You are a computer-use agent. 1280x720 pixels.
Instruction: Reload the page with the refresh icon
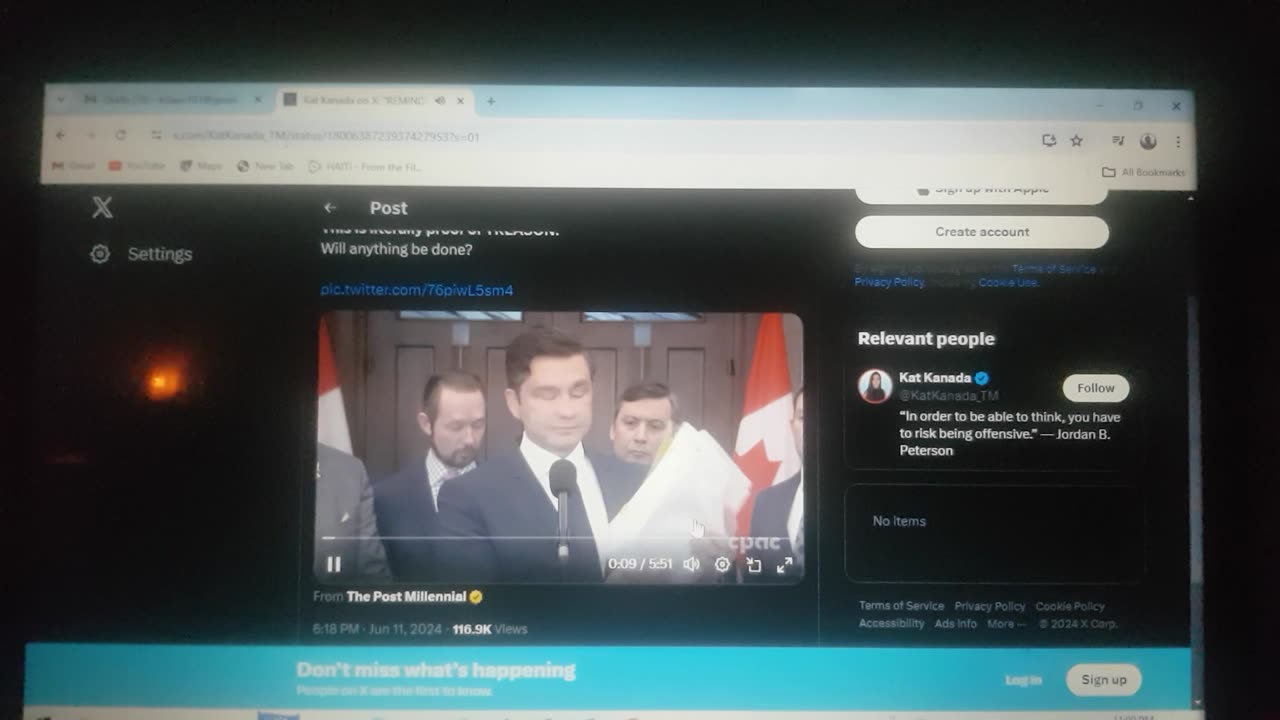point(120,136)
